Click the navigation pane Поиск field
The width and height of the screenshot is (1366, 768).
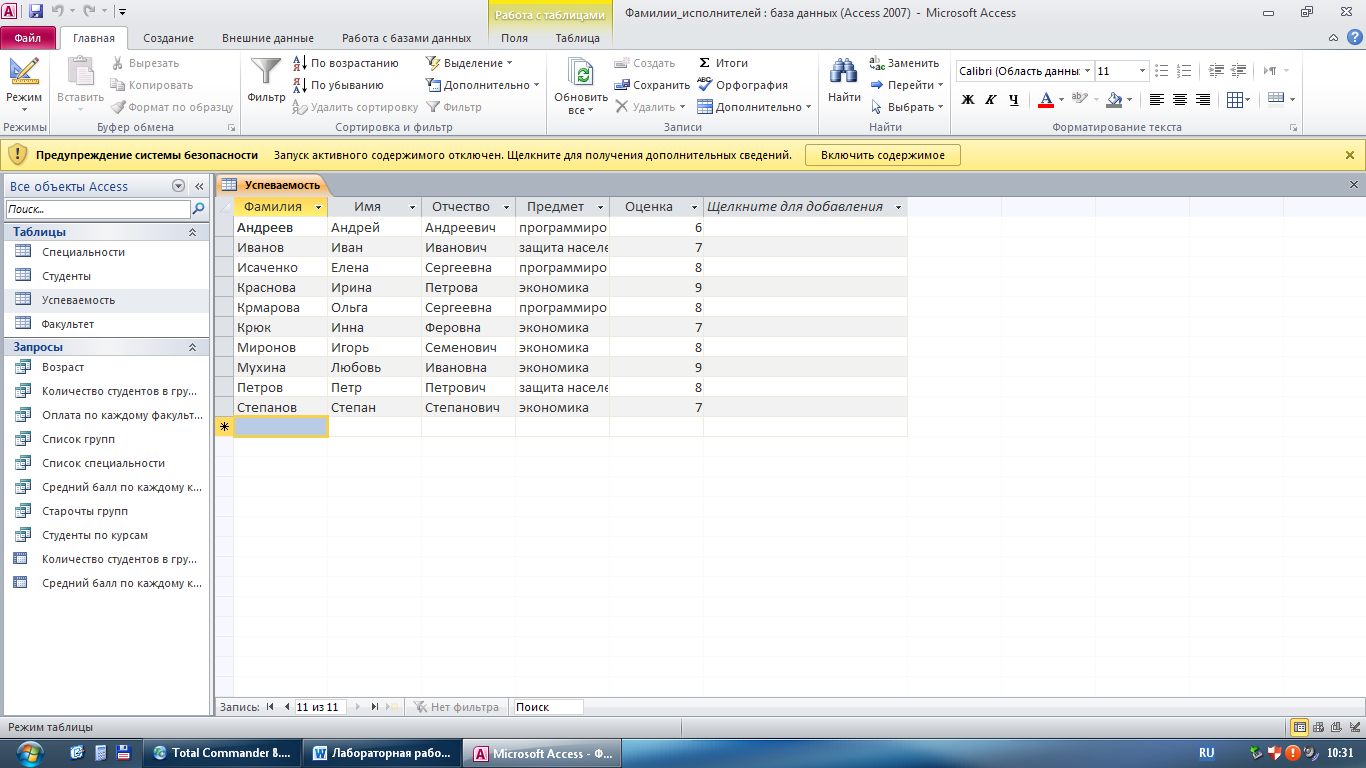click(x=98, y=209)
